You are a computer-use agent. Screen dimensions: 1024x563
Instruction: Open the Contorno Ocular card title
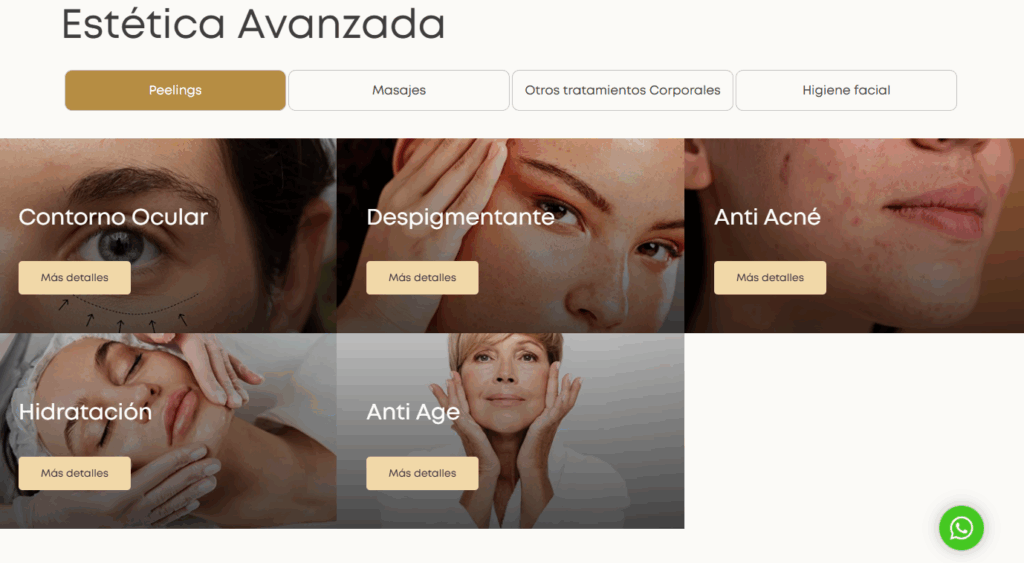(x=113, y=217)
